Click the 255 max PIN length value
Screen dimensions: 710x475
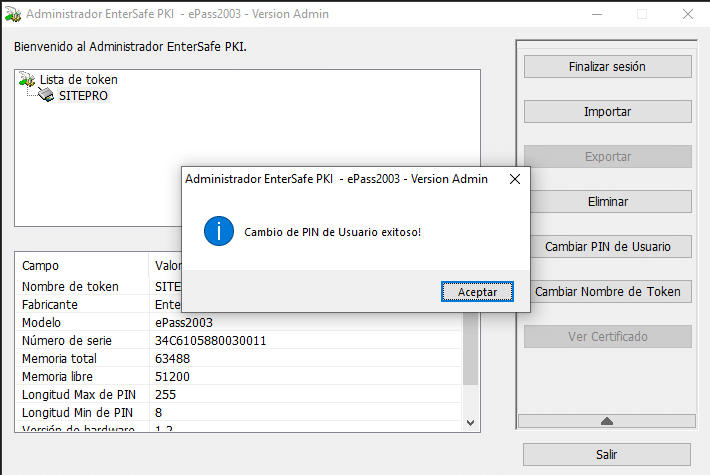pyautogui.click(x=165, y=395)
